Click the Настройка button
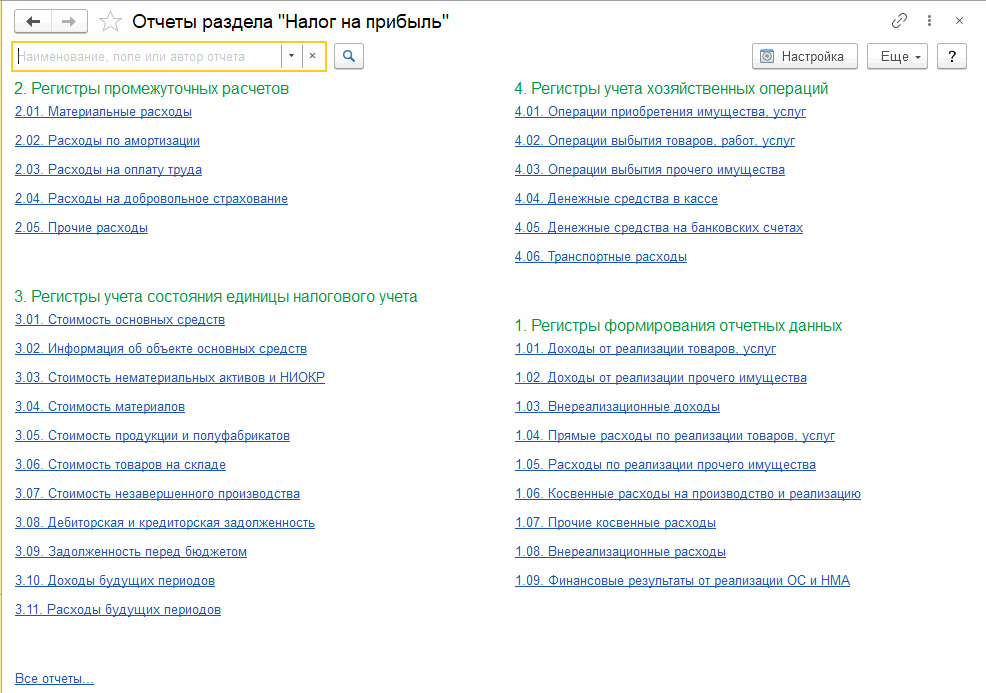 click(x=803, y=57)
